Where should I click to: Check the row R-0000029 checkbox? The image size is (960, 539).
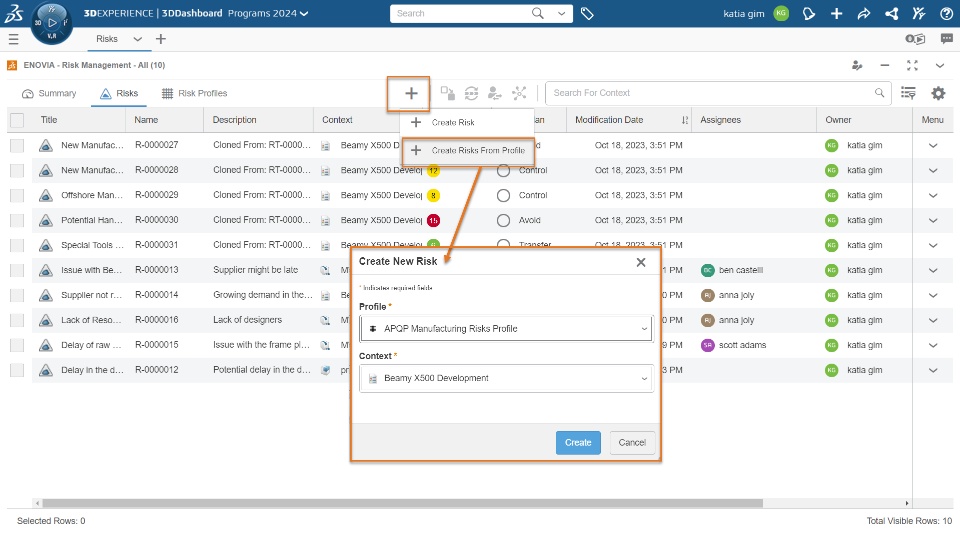pos(17,195)
